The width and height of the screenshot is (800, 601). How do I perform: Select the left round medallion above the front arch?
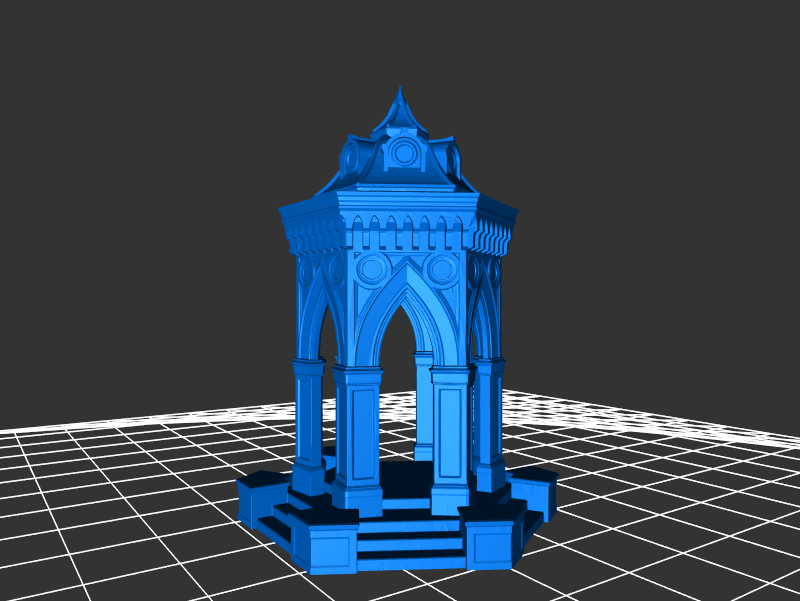tap(371, 269)
